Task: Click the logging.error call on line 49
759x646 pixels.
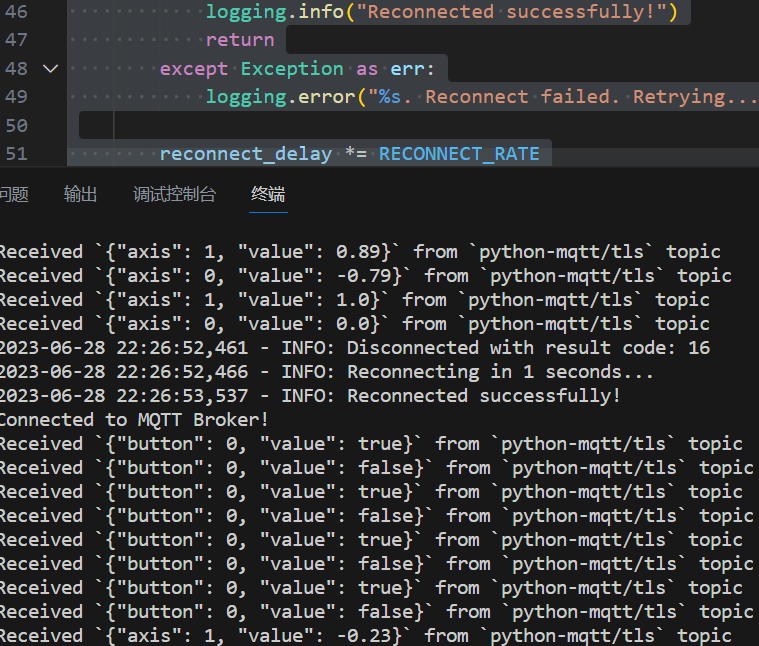Action: tap(280, 97)
